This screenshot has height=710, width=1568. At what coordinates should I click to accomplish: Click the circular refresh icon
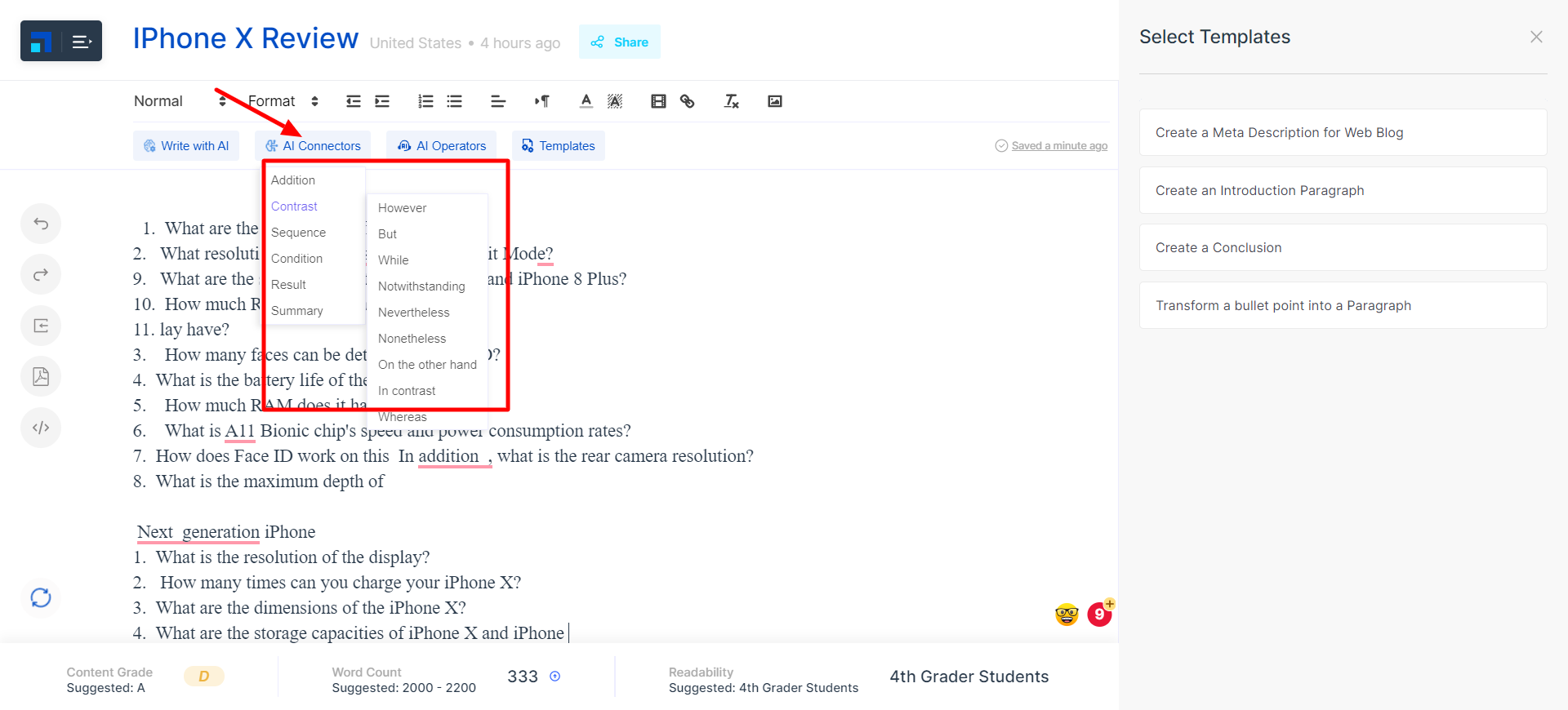click(x=41, y=598)
